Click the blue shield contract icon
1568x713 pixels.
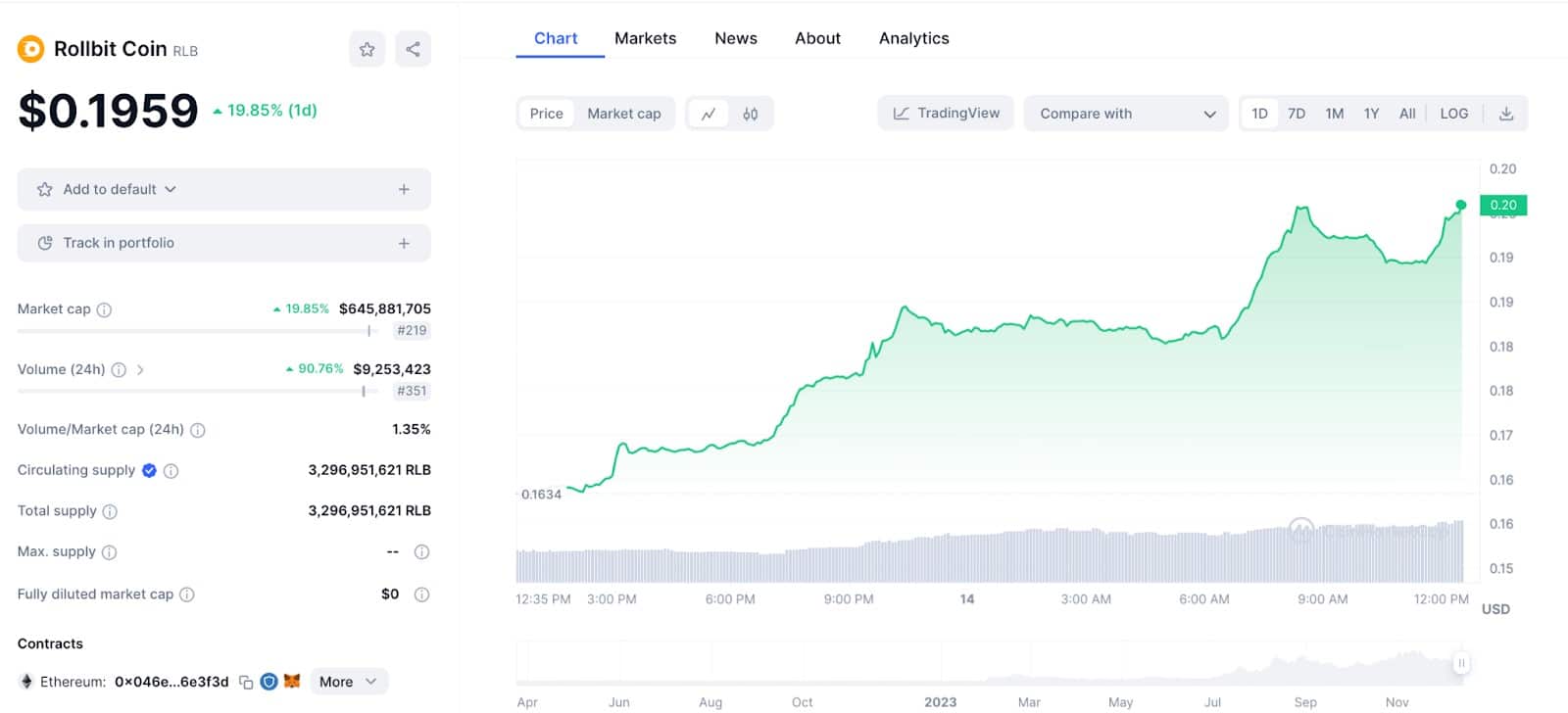point(269,682)
